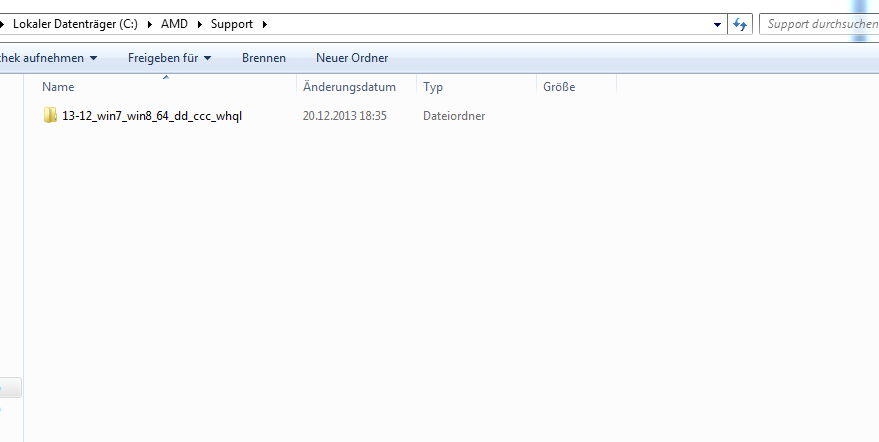Expand the arrow between AMD and Support

point(200,24)
